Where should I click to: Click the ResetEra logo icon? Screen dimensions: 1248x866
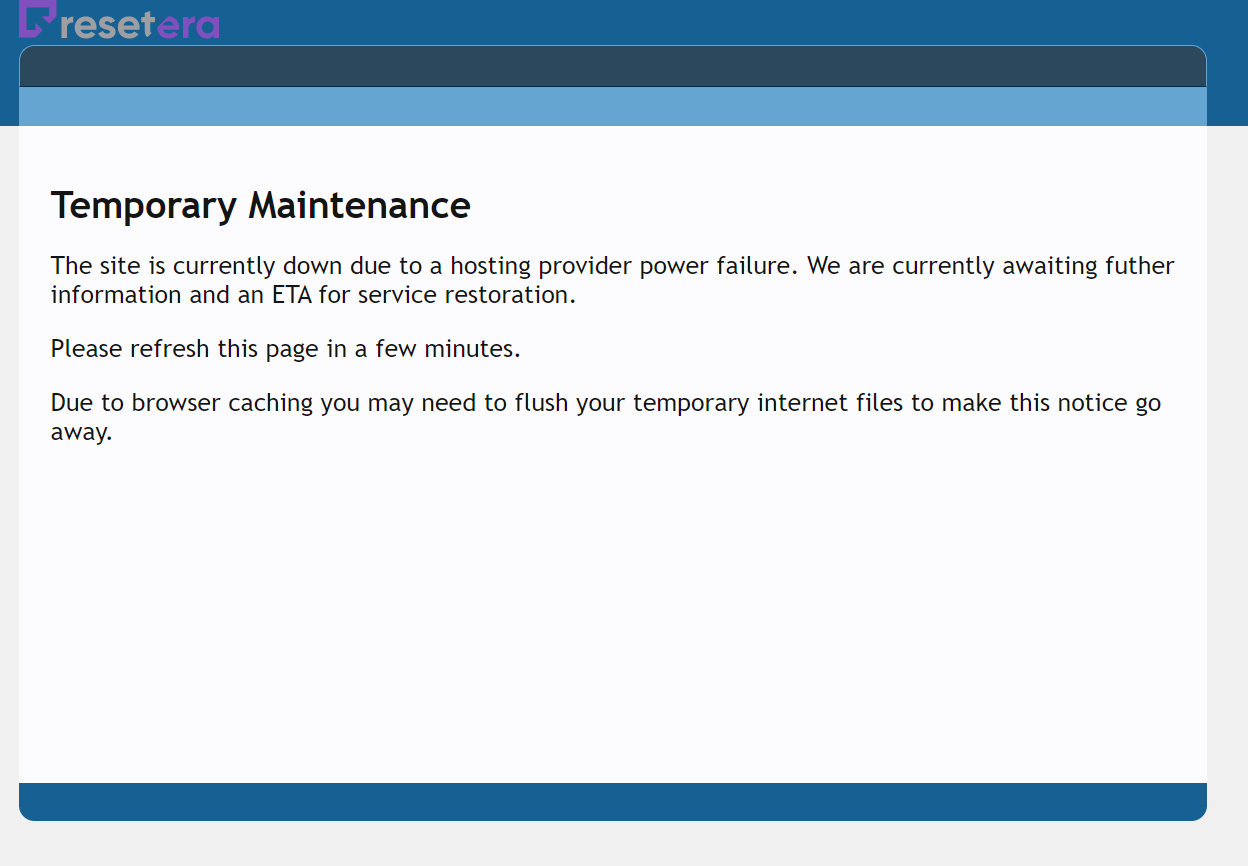[38, 19]
